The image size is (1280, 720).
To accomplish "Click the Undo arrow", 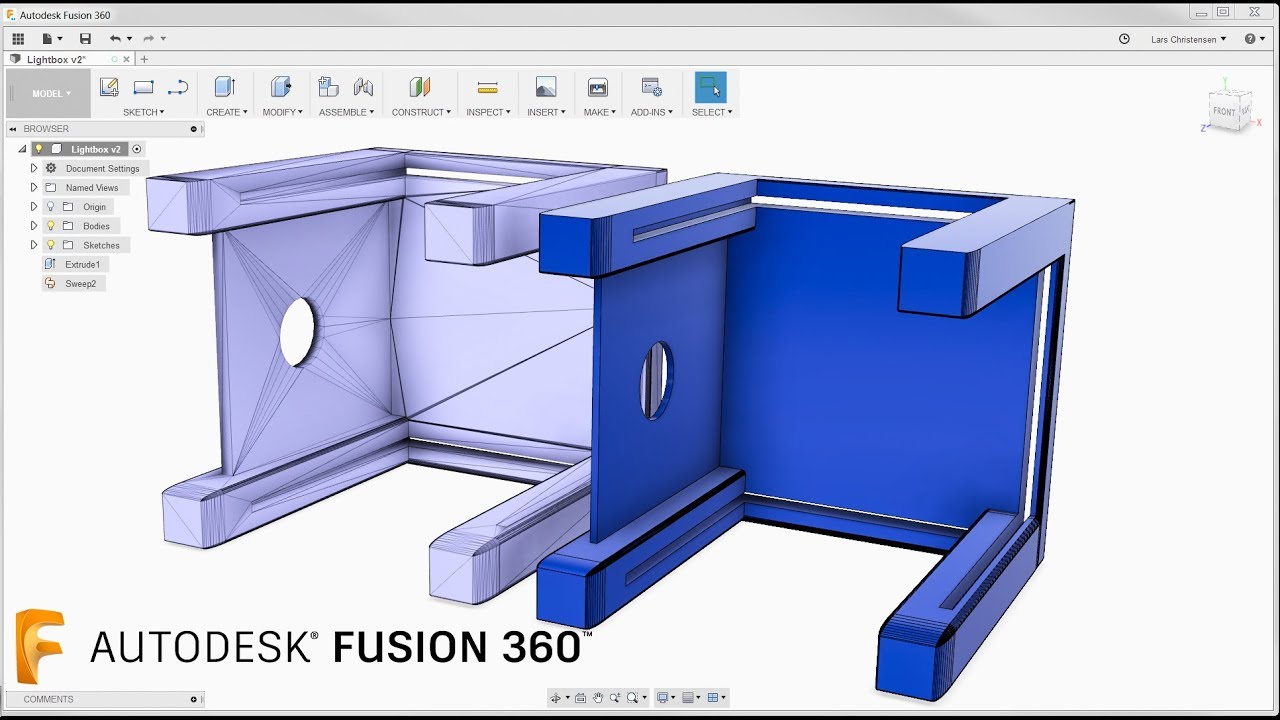I will 115,39.
